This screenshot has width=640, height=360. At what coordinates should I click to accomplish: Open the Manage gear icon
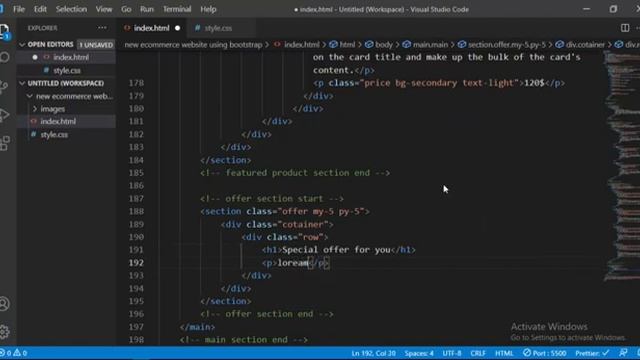(x=4, y=331)
